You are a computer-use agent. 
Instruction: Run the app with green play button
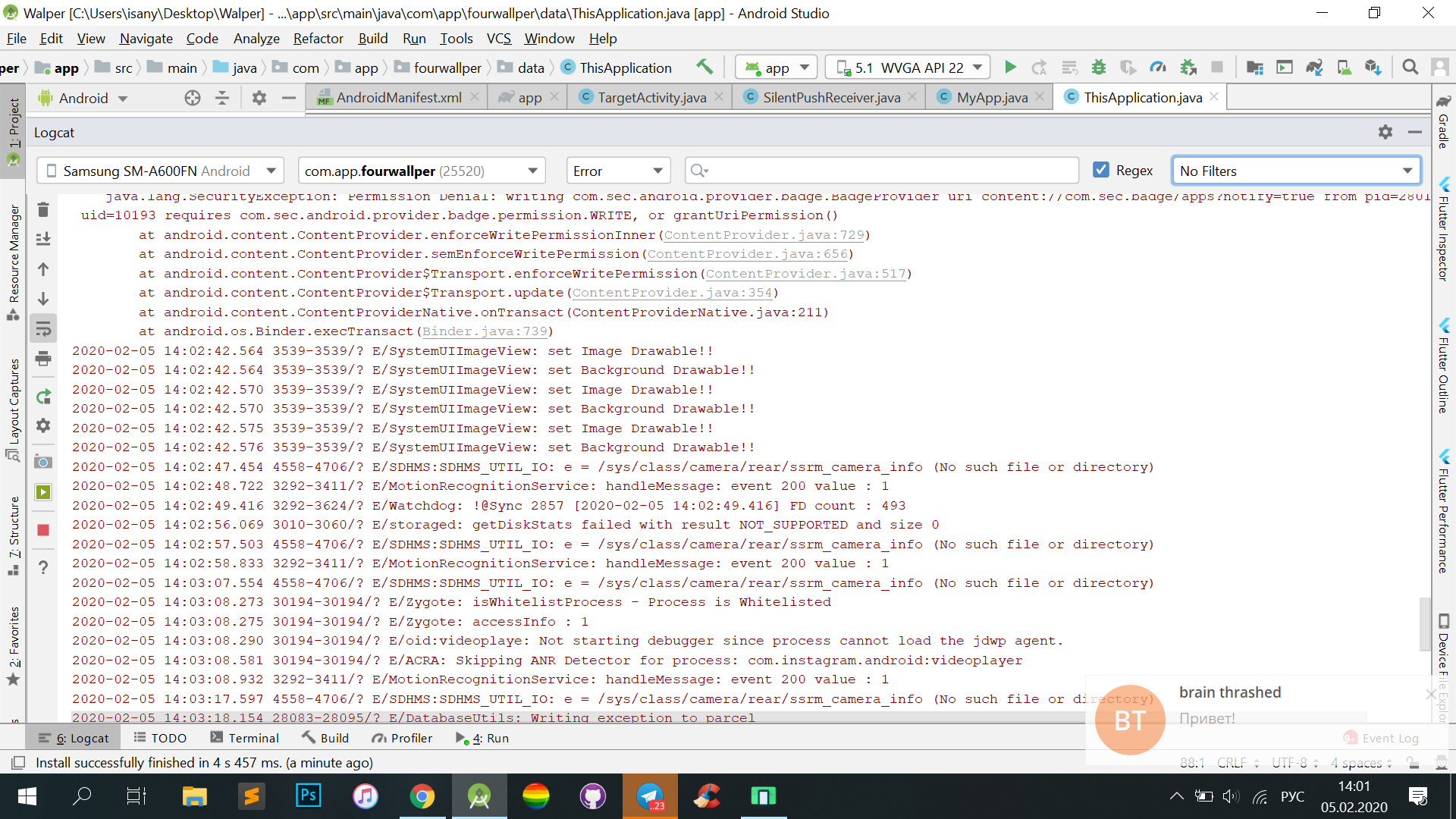point(1010,67)
